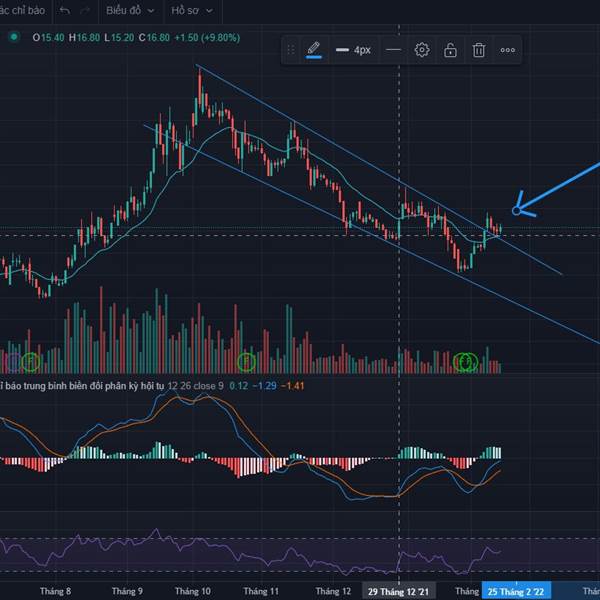Click the redo arrow in top toolbar
Screen dimensions: 600x600
click(85, 10)
